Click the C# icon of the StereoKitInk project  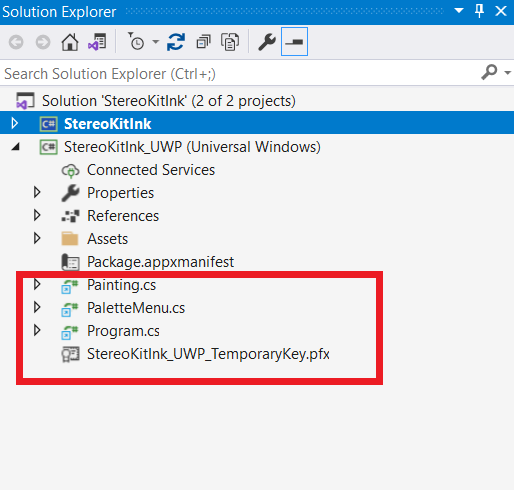tap(49, 124)
